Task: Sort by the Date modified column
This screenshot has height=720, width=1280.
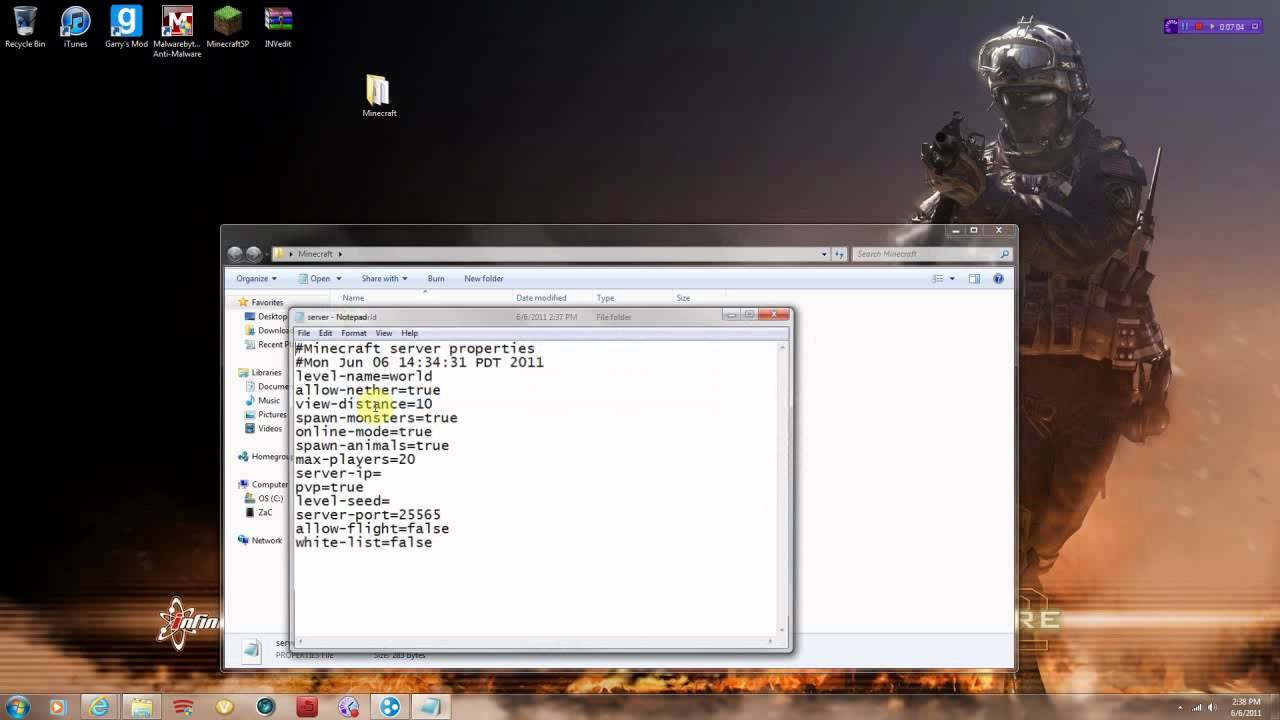Action: tap(541, 298)
